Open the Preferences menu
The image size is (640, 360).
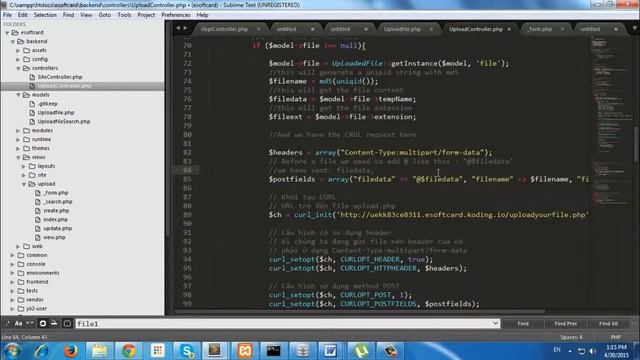pos(176,15)
